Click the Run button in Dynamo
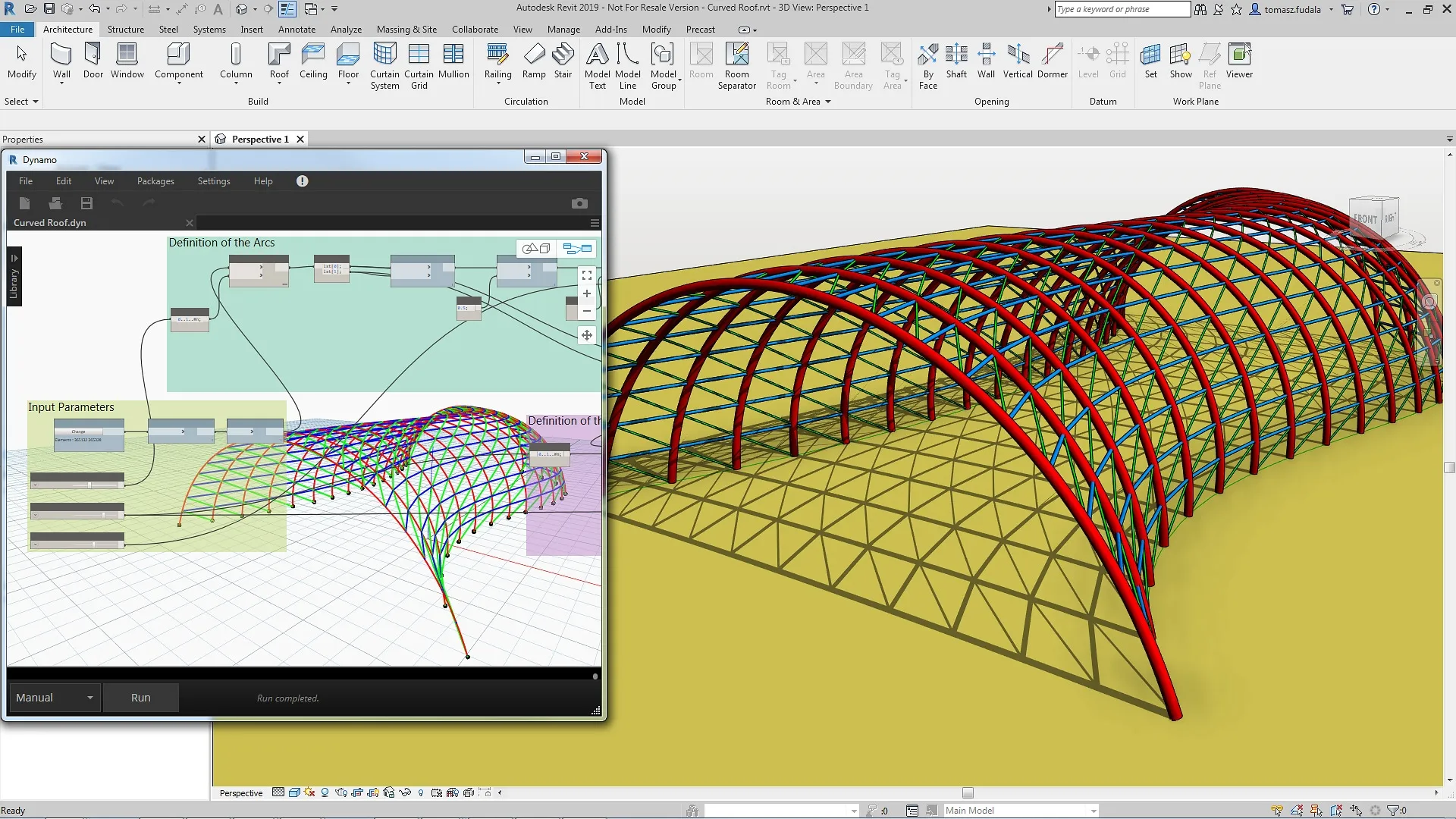 pyautogui.click(x=140, y=697)
